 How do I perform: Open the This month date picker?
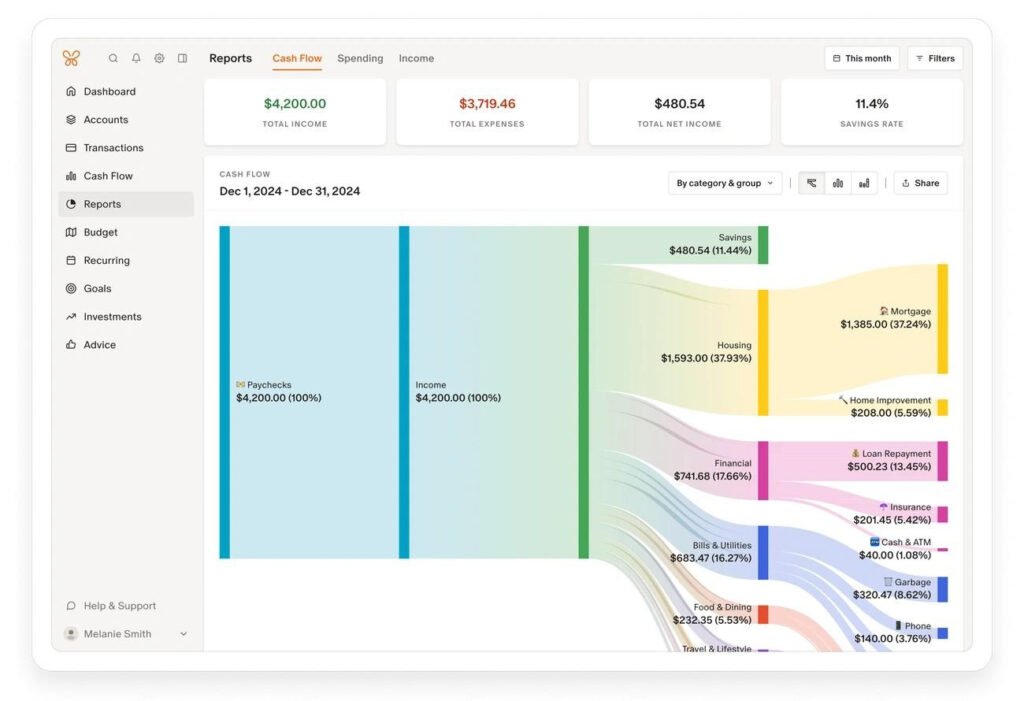(861, 58)
